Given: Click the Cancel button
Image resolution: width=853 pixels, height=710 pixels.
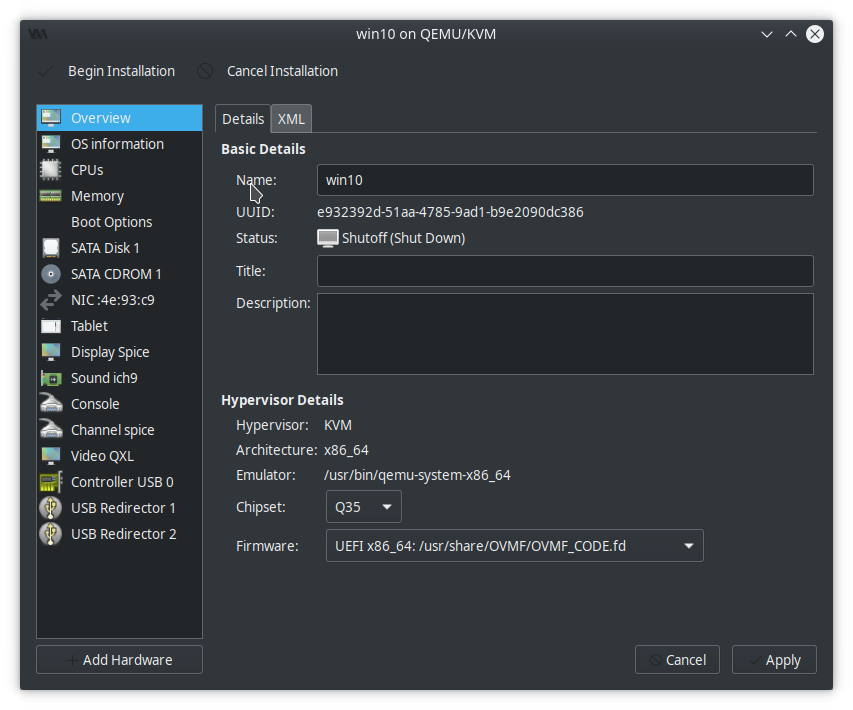Looking at the screenshot, I should pyautogui.click(x=677, y=659).
